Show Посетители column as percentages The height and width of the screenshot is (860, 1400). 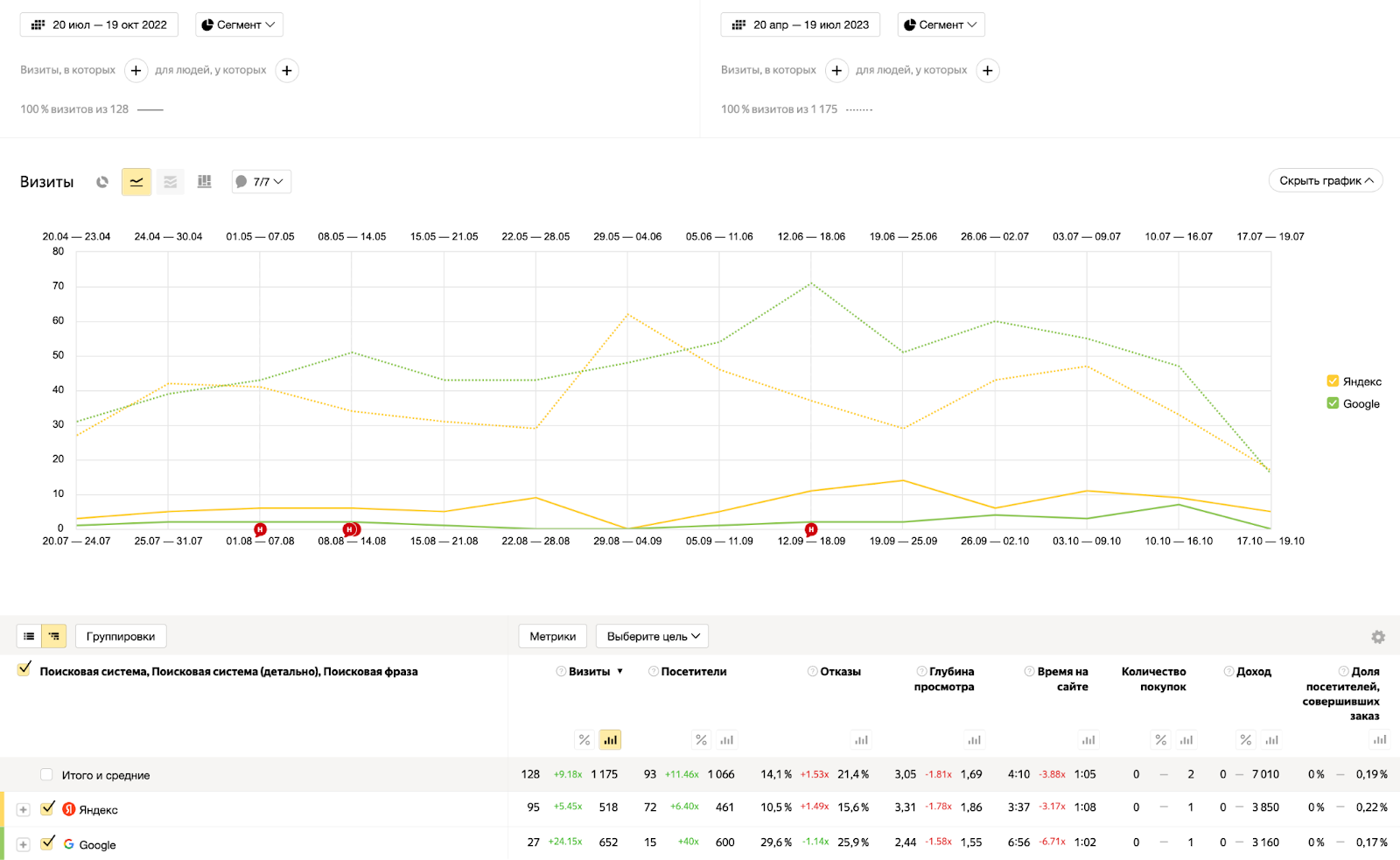point(702,740)
